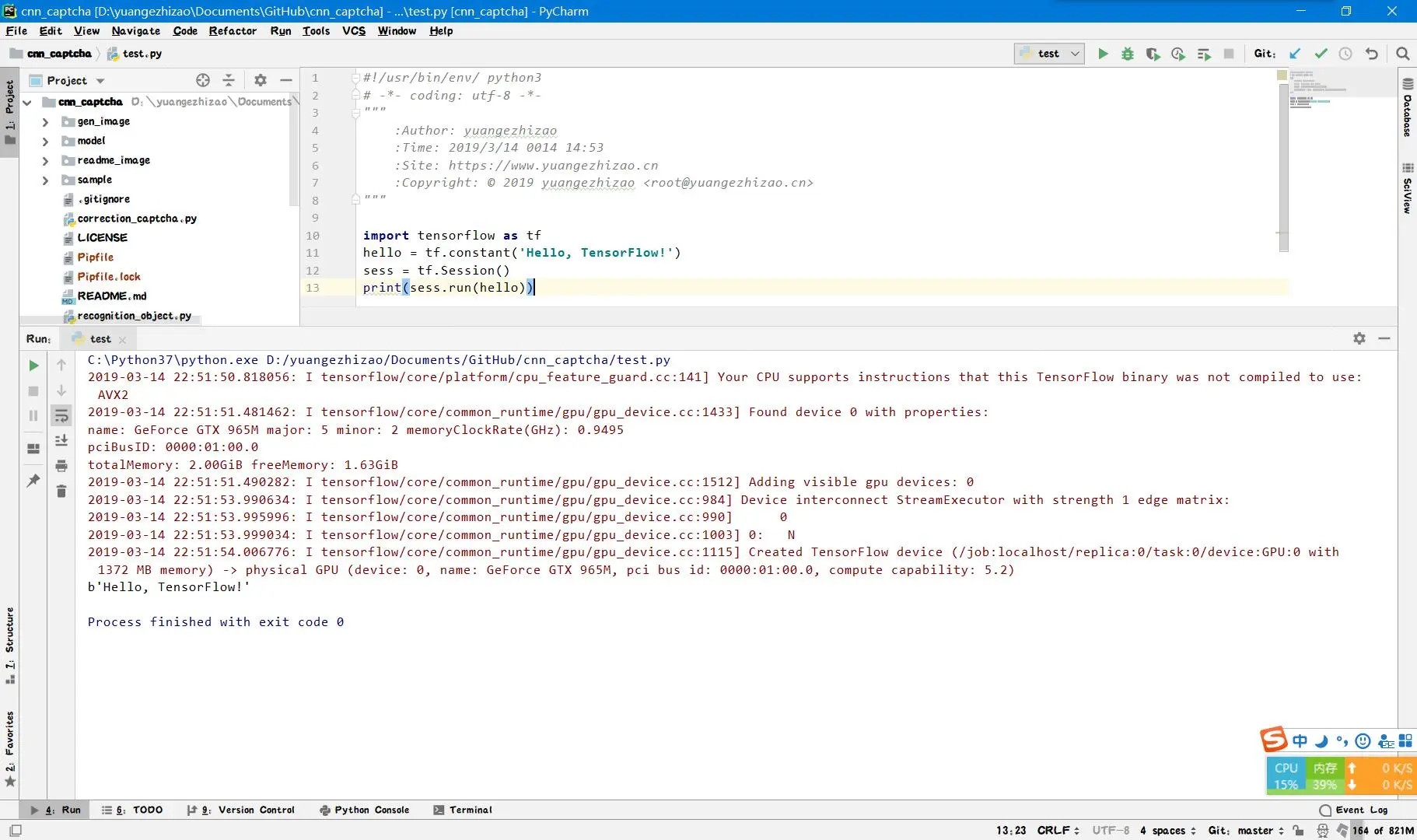Open the File menu
Screen dimensions: 1417x840
coord(16,31)
